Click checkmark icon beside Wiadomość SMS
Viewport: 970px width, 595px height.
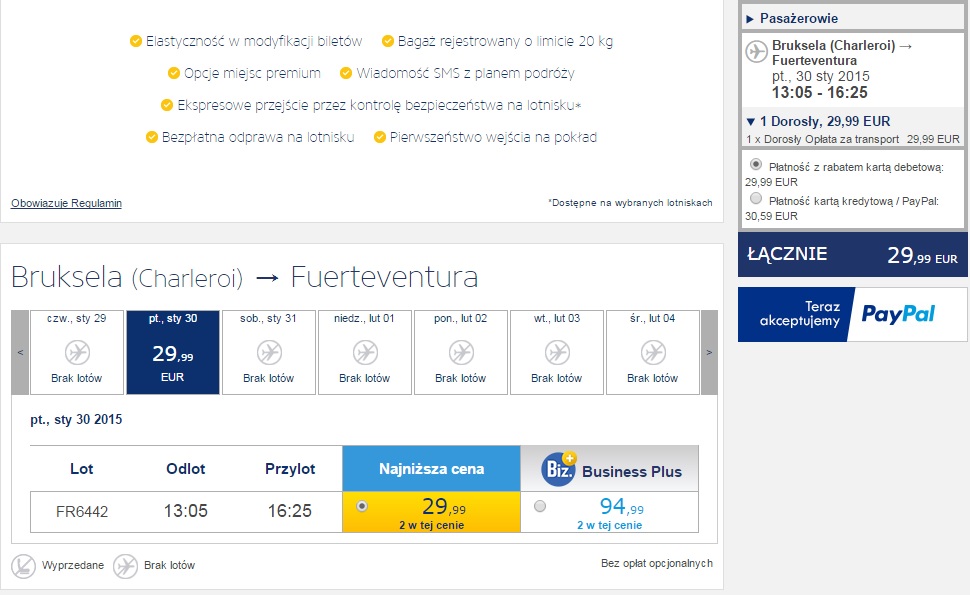(x=346, y=74)
